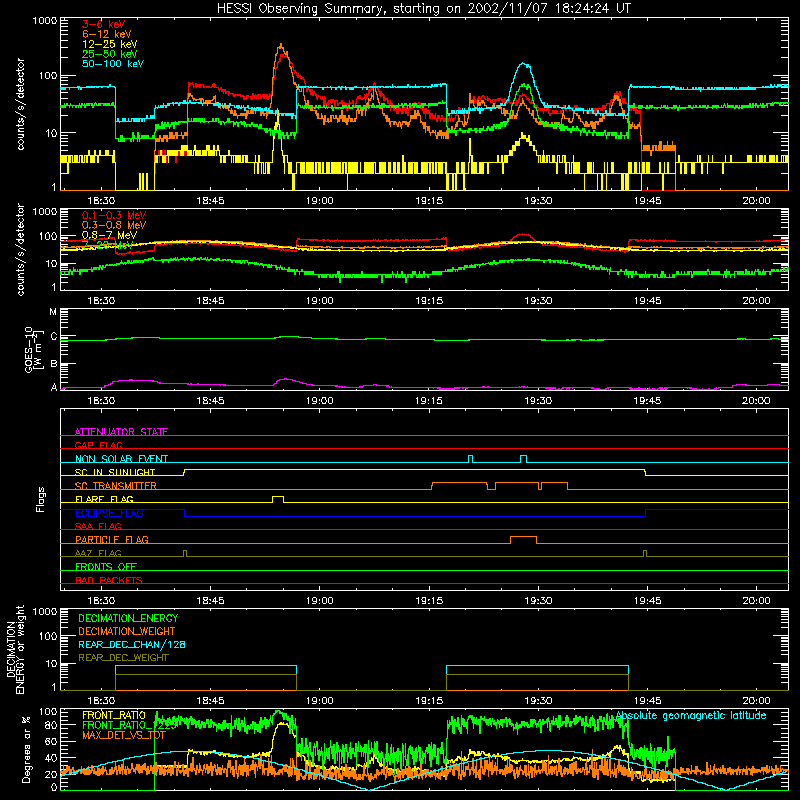Click the 12-25 keV legend label
The image size is (800, 800).
110,44
